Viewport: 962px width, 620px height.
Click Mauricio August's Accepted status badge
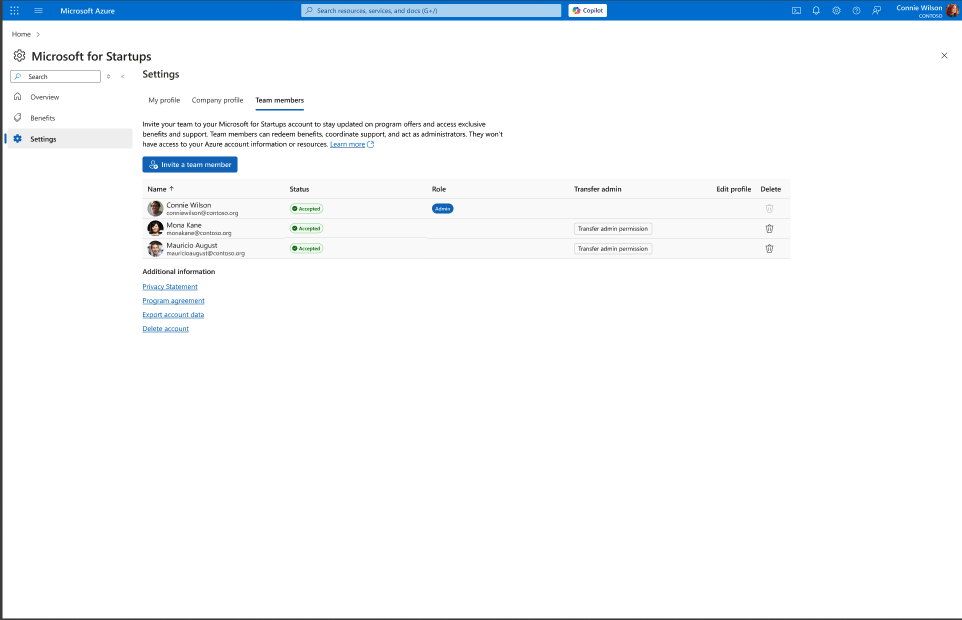(306, 248)
